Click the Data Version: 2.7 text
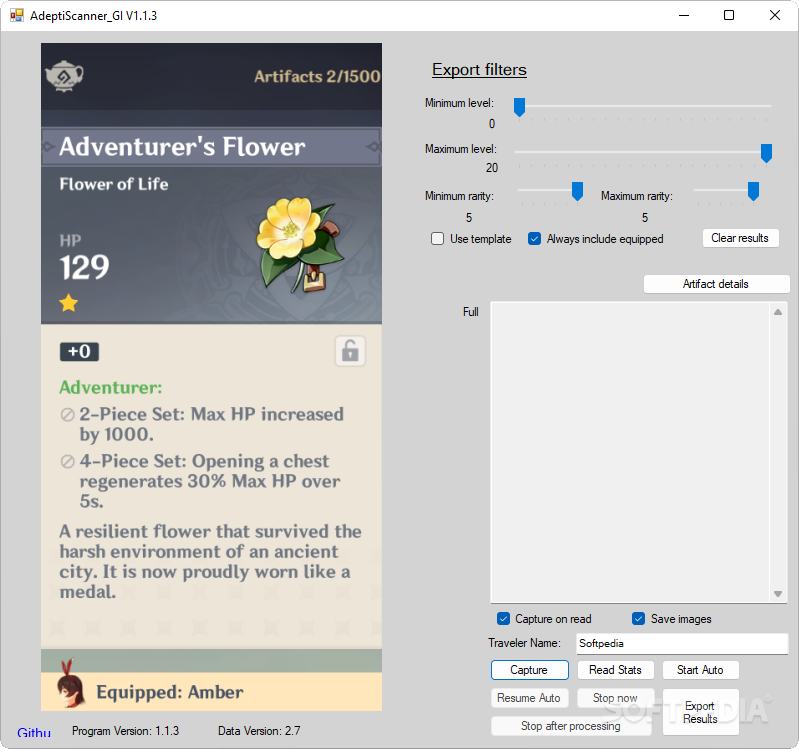Screen dimensions: 799x749 pyautogui.click(x=259, y=731)
